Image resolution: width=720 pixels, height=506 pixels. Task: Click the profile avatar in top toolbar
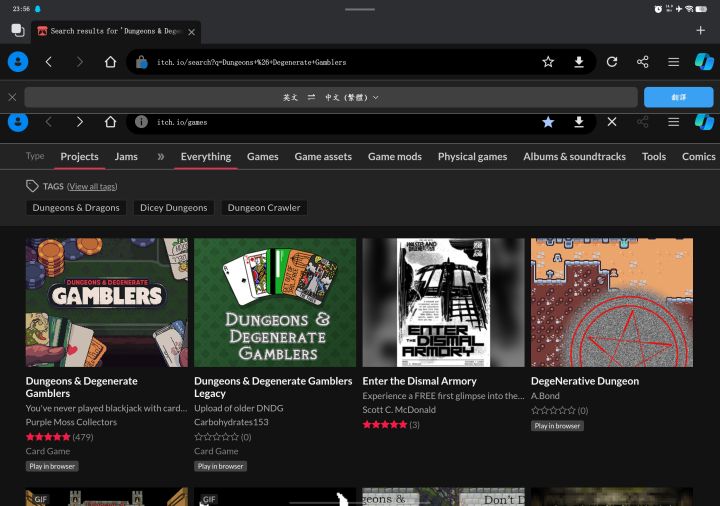click(18, 62)
